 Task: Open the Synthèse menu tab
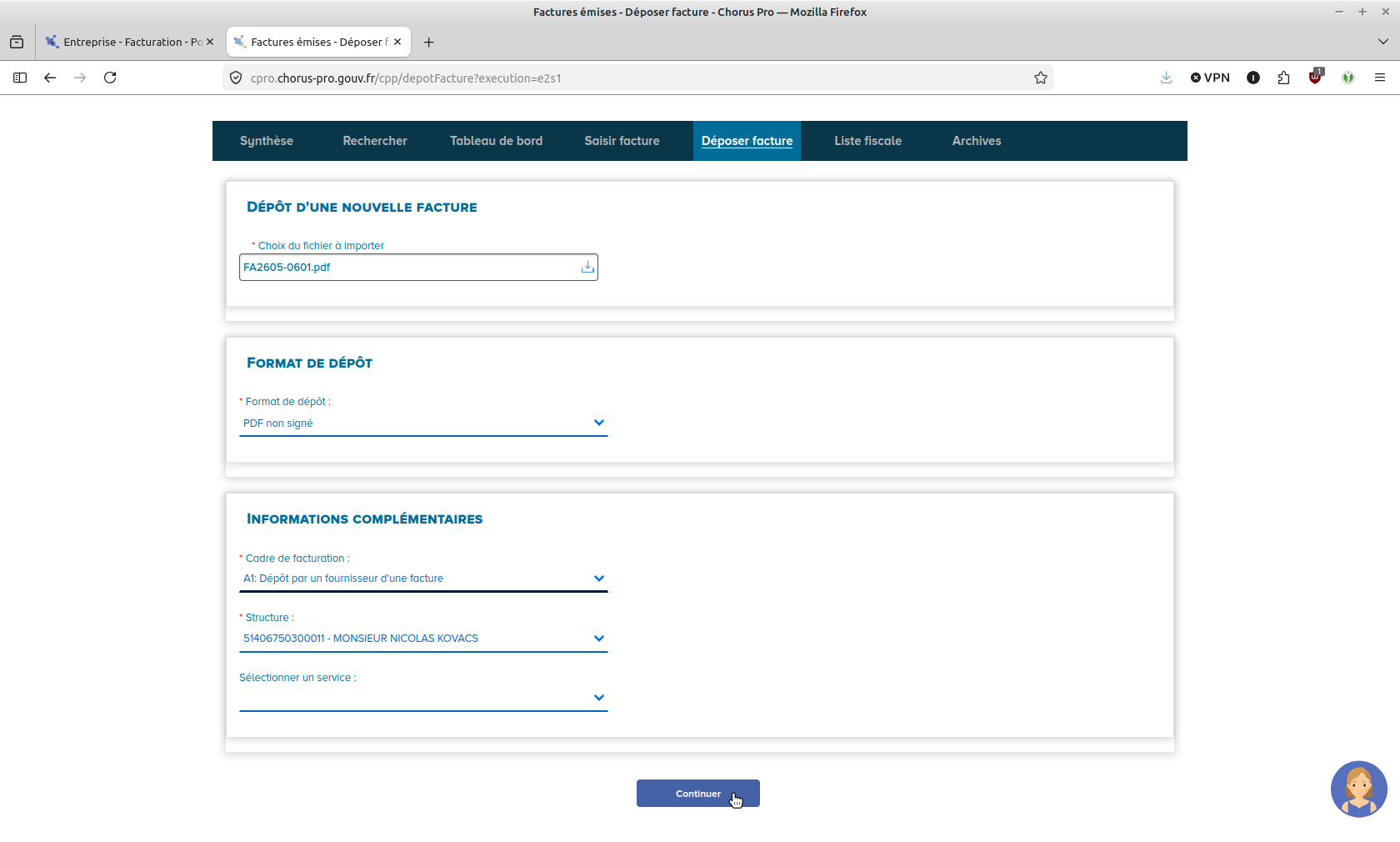267,141
